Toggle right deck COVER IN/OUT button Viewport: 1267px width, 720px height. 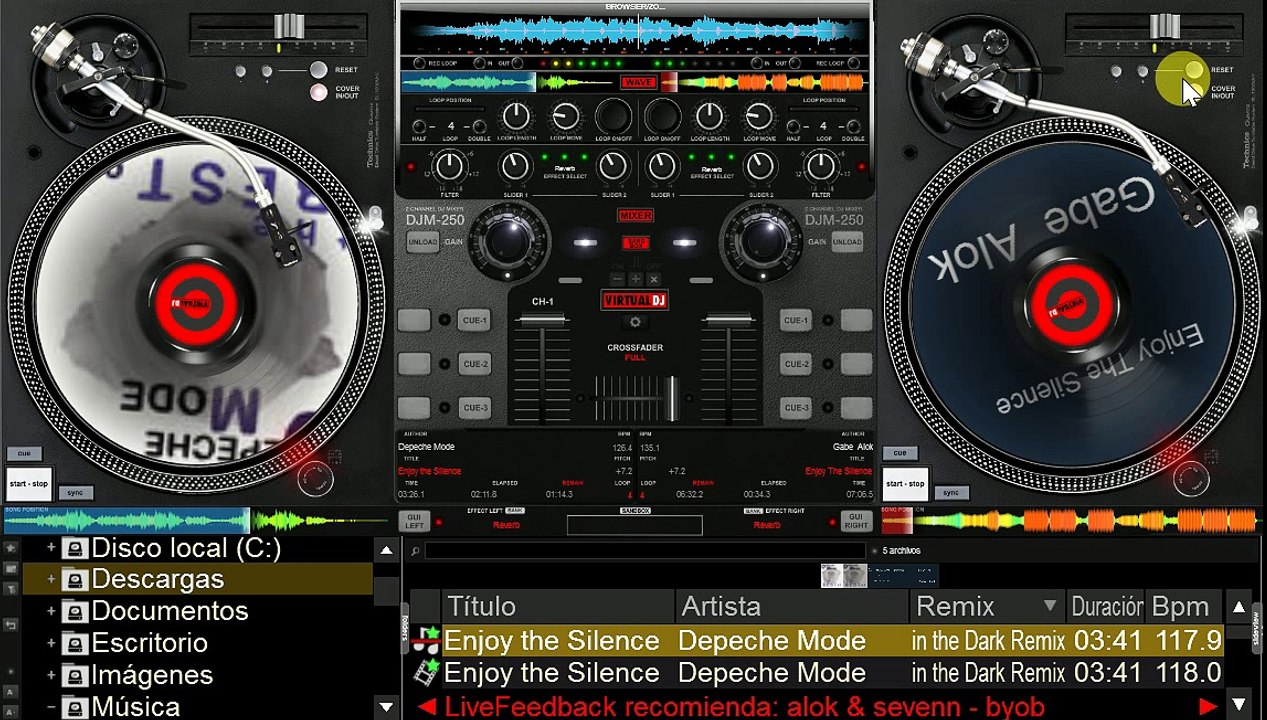click(x=1193, y=91)
